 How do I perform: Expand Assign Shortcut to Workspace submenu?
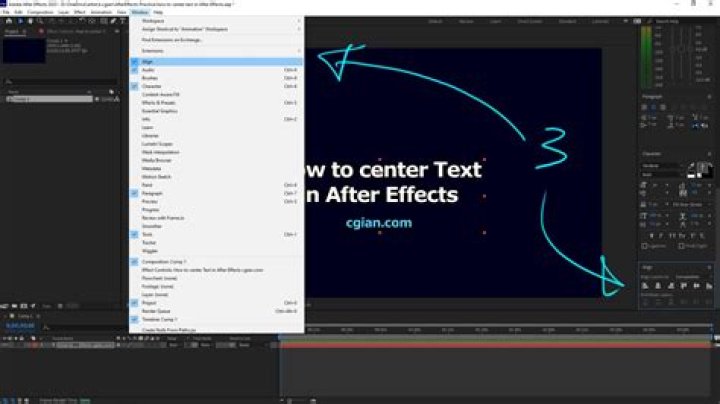coord(217,29)
